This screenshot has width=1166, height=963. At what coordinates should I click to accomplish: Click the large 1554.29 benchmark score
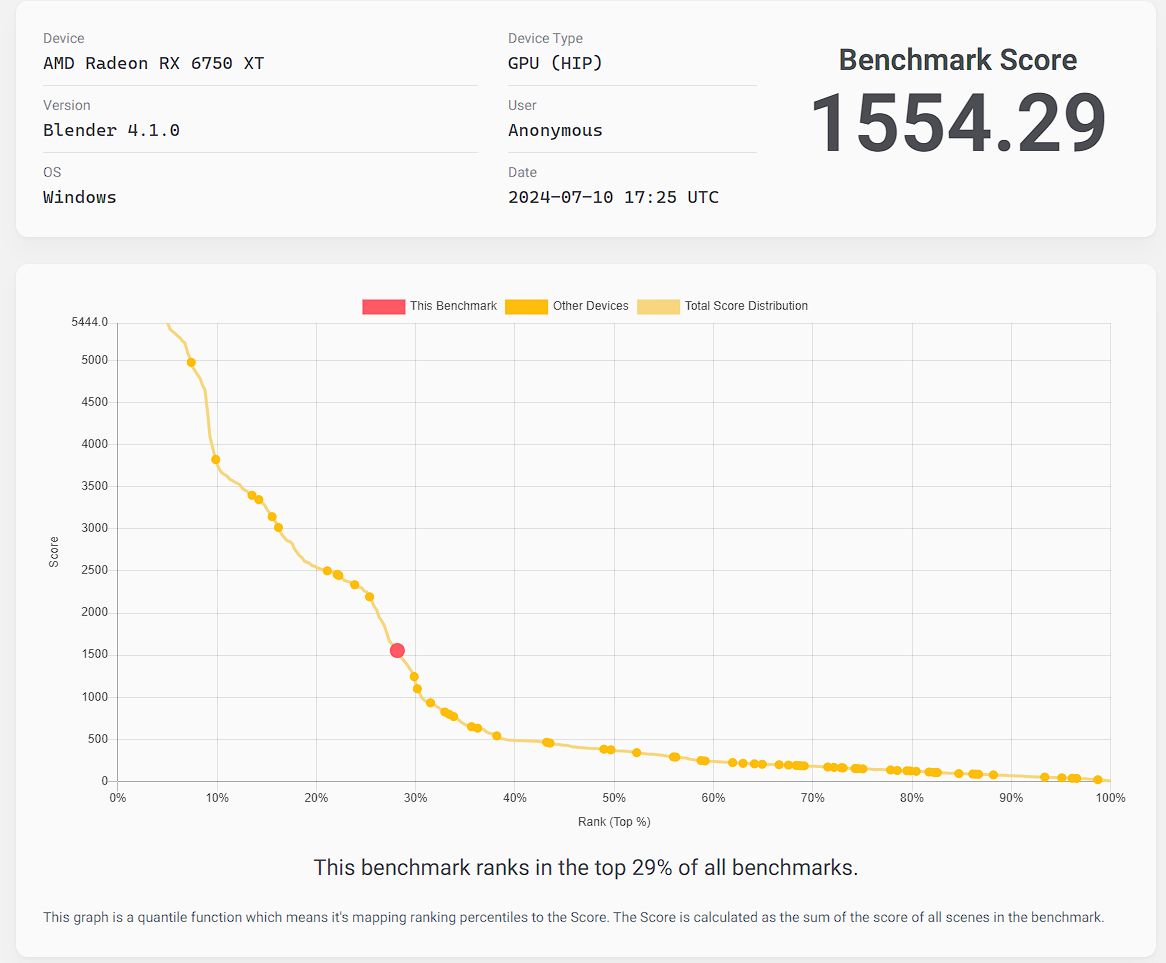point(957,124)
